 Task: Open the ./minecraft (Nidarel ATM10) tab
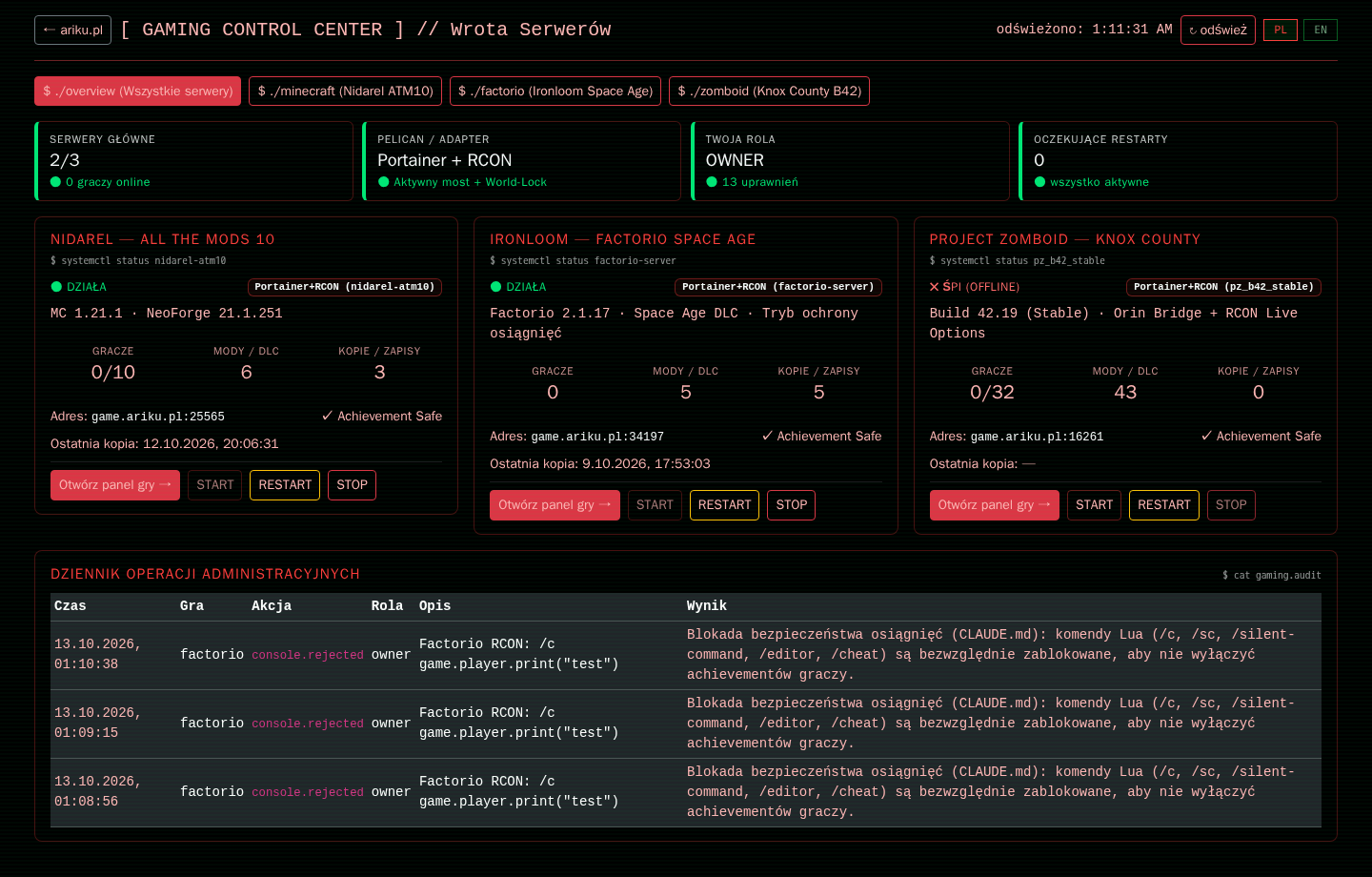pyautogui.click(x=345, y=91)
